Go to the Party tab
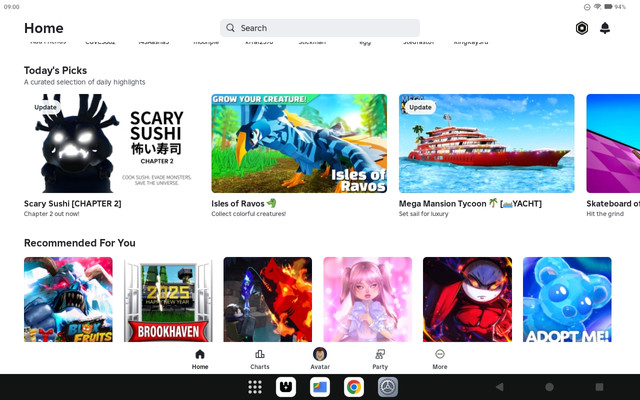This screenshot has width=640, height=400. [380, 359]
